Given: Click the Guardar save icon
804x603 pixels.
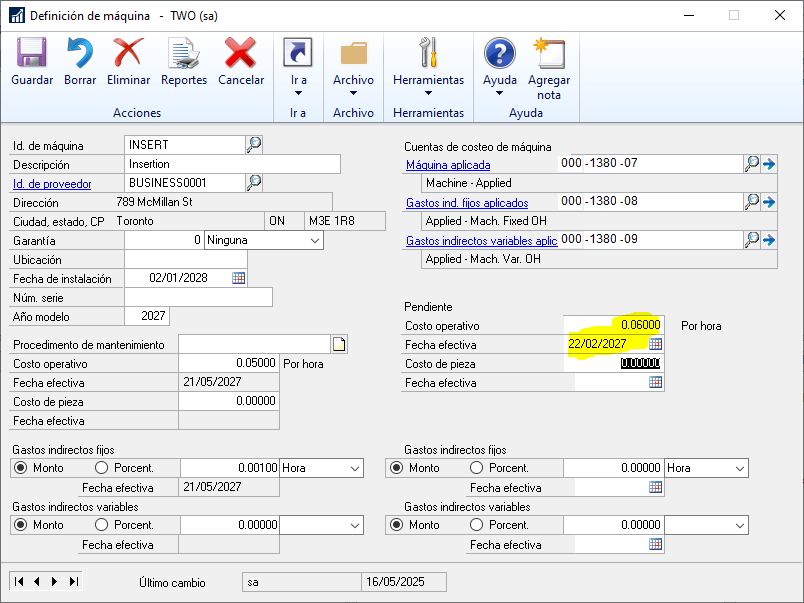Looking at the screenshot, I should [32, 61].
